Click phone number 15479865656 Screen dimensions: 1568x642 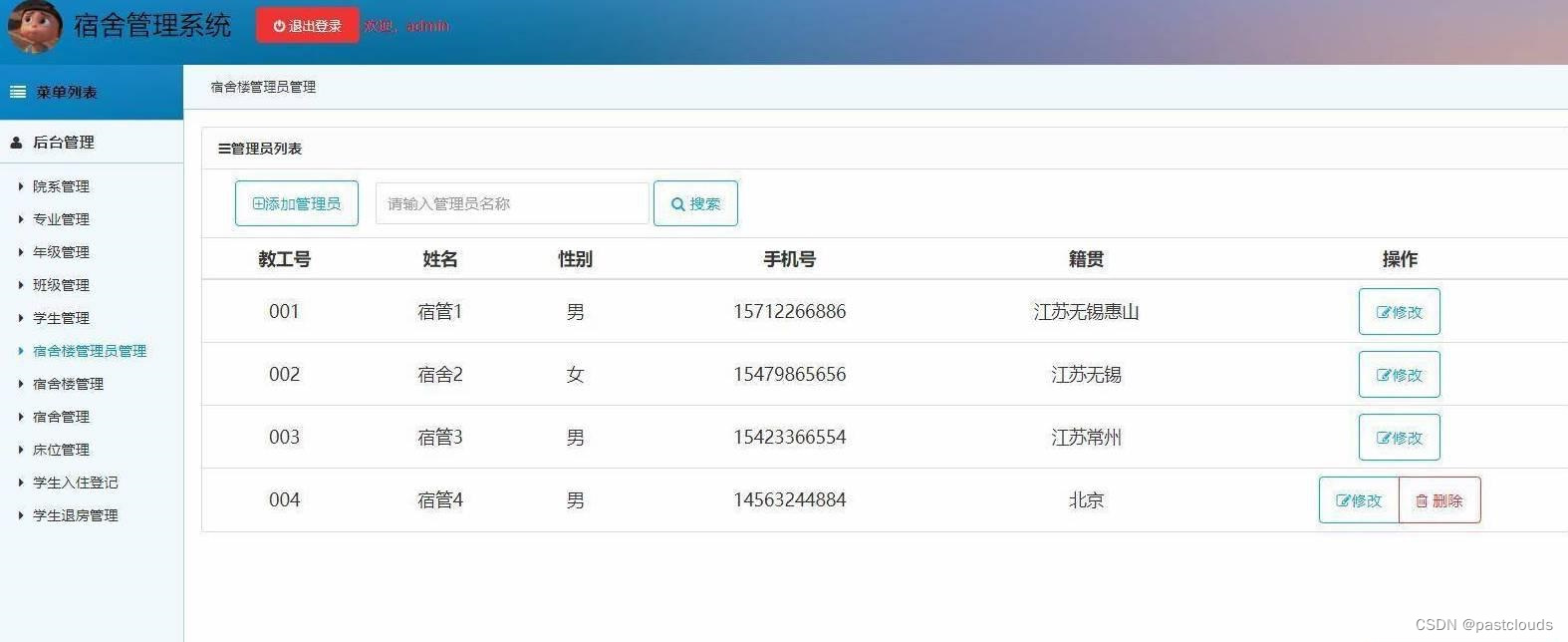(789, 375)
